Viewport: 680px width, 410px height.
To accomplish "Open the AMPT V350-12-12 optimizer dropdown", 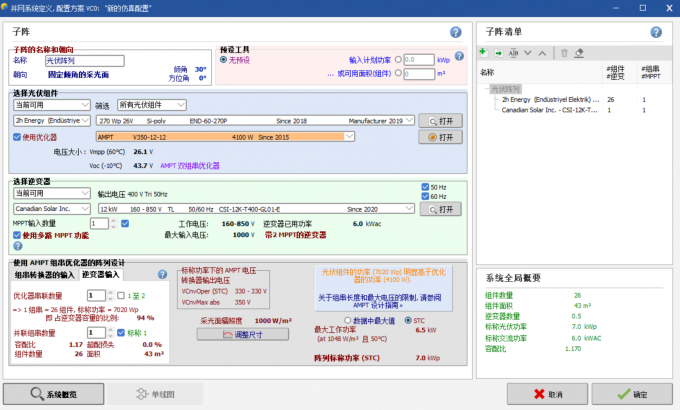I will 225,137.
